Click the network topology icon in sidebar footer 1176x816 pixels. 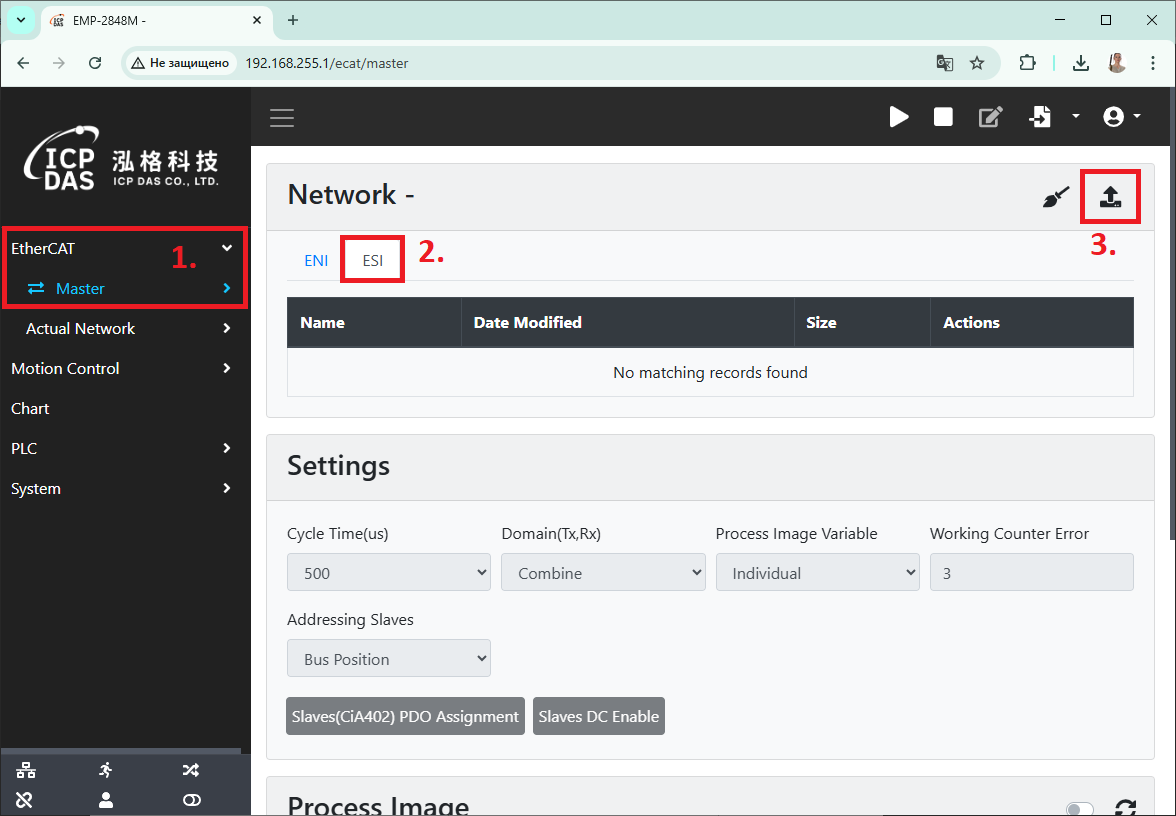coord(26,770)
